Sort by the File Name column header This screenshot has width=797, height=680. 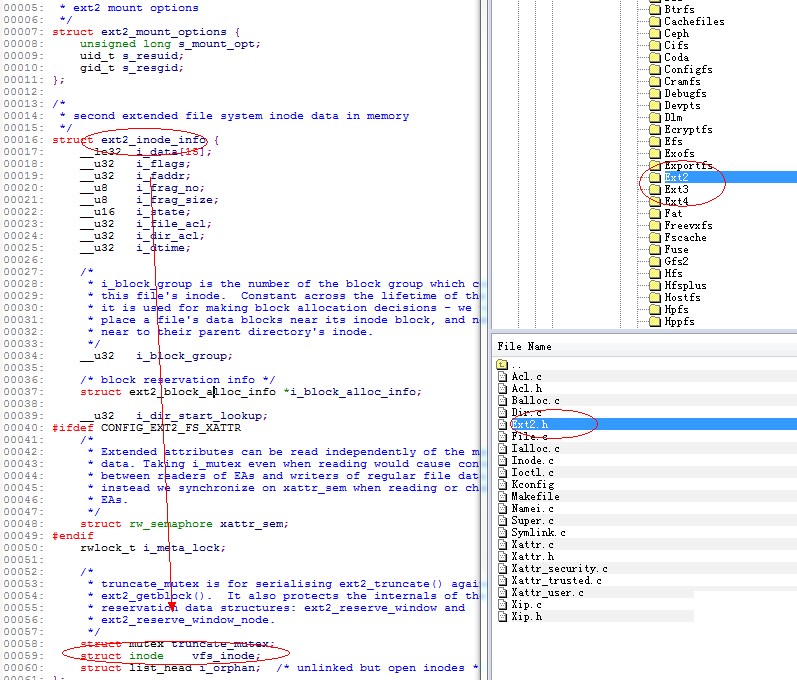(524, 347)
